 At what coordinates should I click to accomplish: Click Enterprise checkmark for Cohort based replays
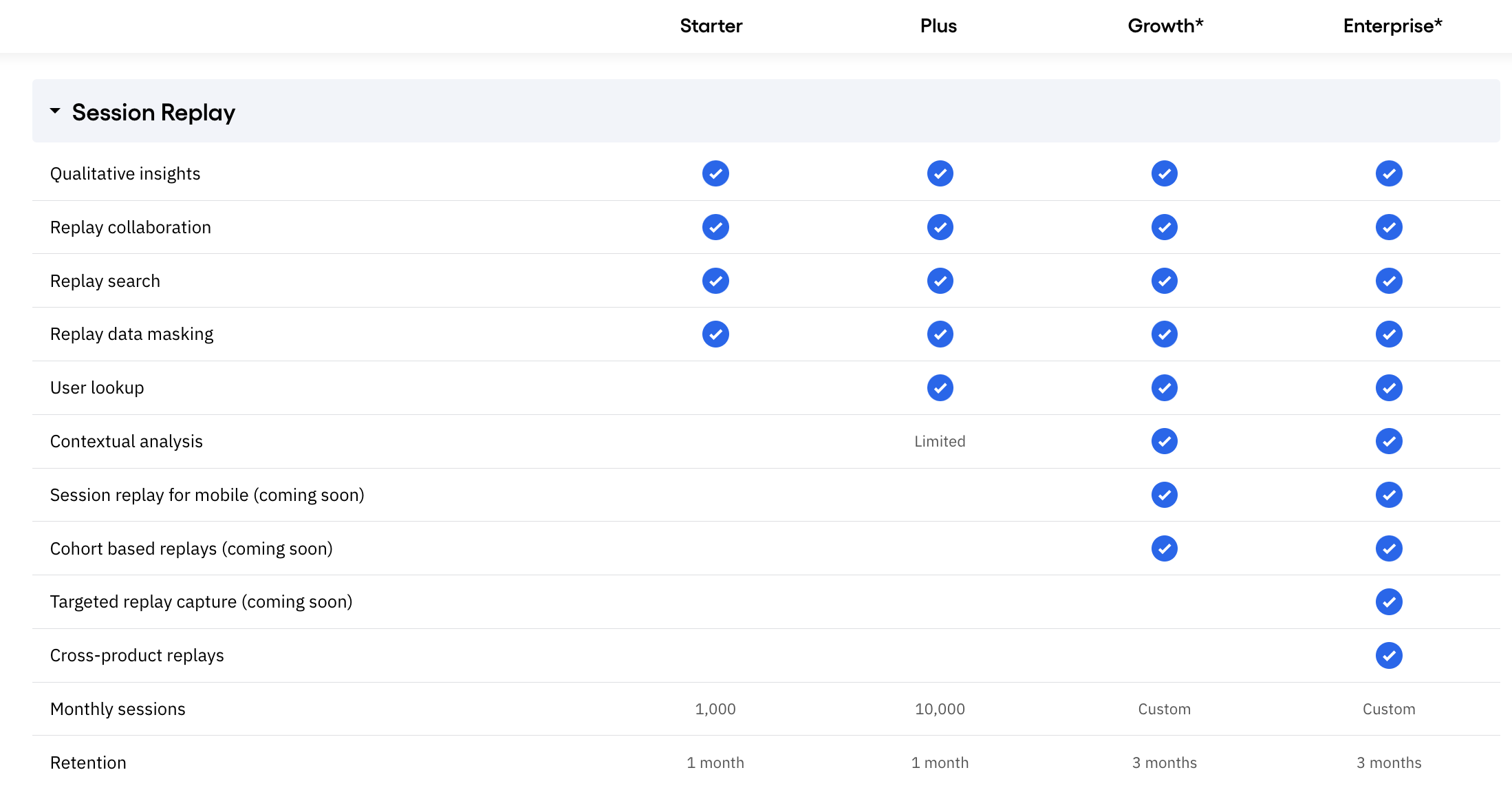pyautogui.click(x=1389, y=548)
